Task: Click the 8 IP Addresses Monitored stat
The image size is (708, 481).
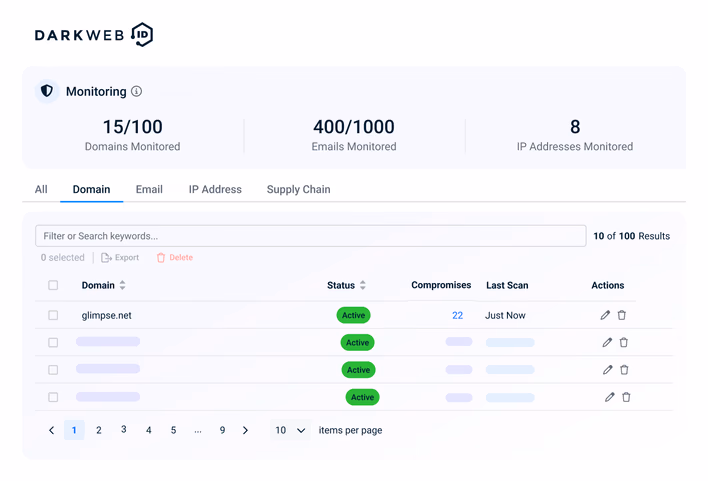Action: (575, 135)
